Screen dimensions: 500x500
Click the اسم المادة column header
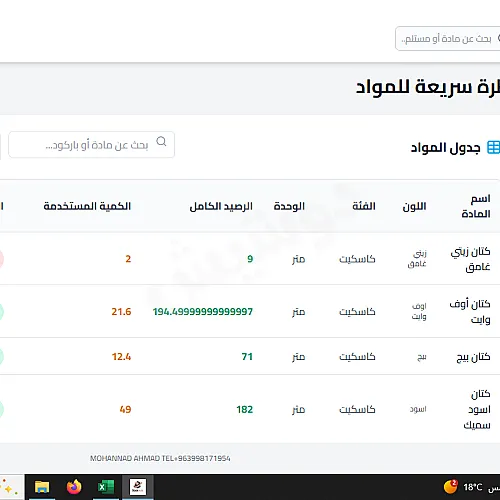point(476,206)
